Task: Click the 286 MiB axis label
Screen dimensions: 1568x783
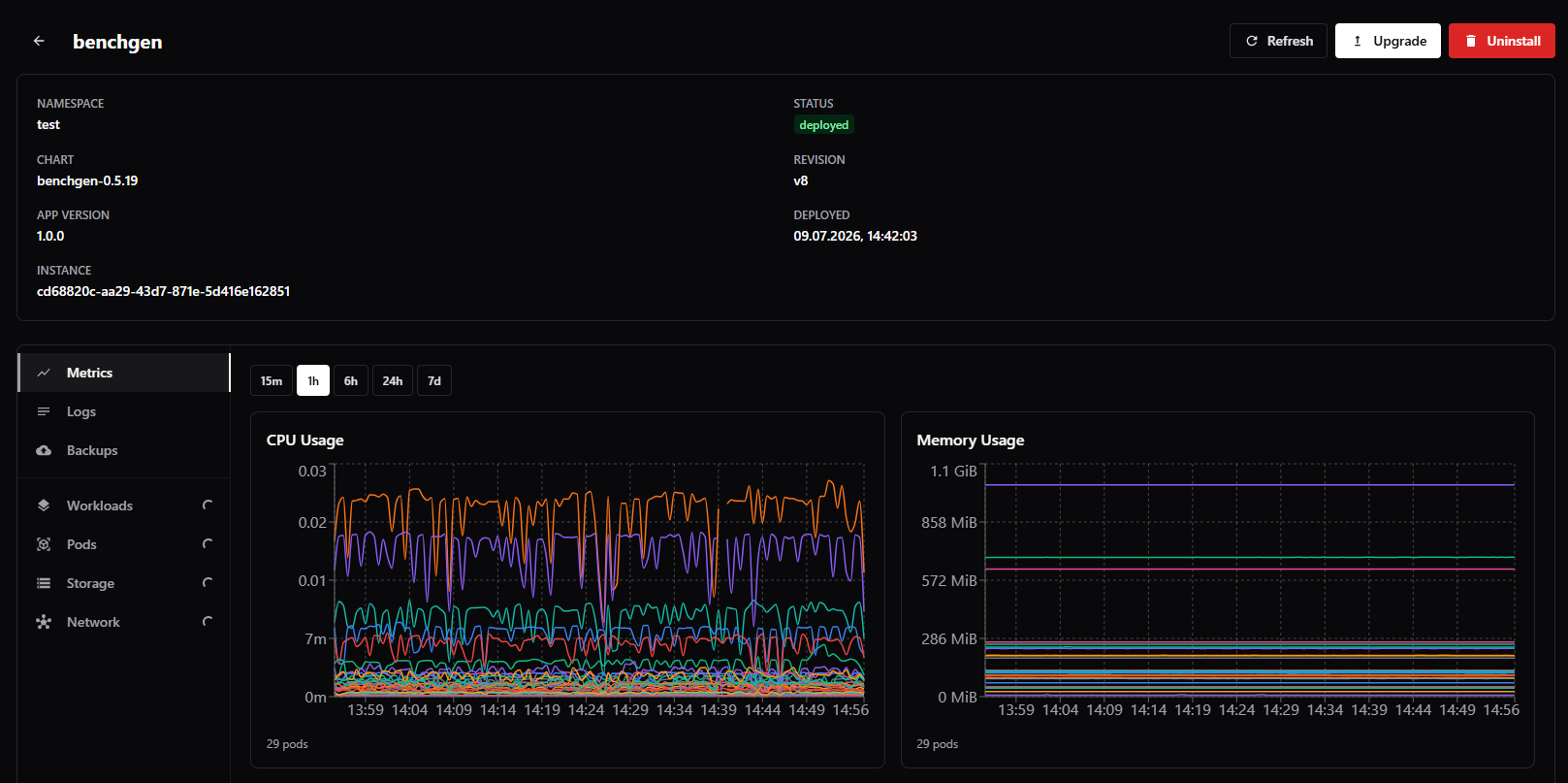Action: [x=949, y=638]
